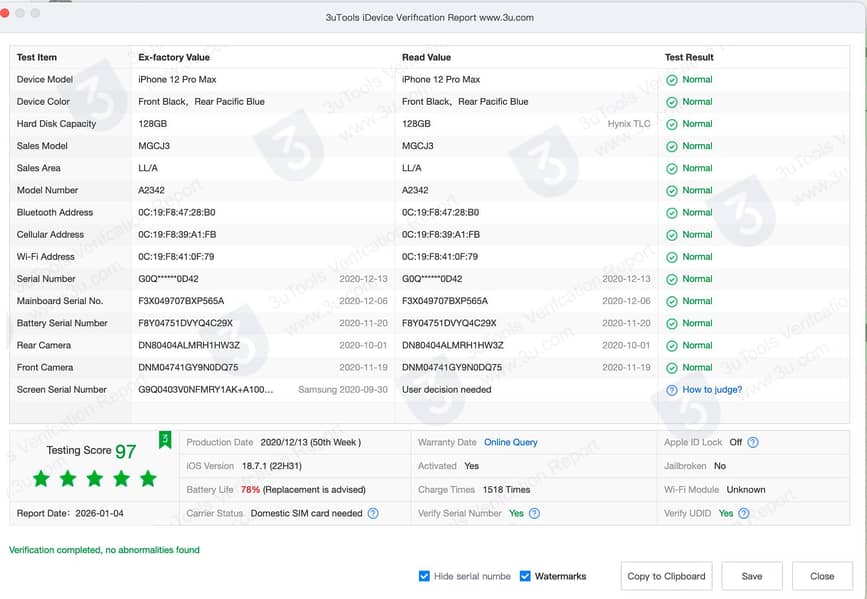Click the Save button

tap(752, 576)
